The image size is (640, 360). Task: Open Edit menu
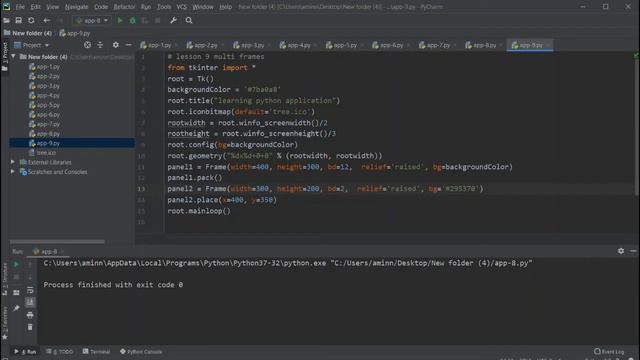pyautogui.click(x=36, y=7)
